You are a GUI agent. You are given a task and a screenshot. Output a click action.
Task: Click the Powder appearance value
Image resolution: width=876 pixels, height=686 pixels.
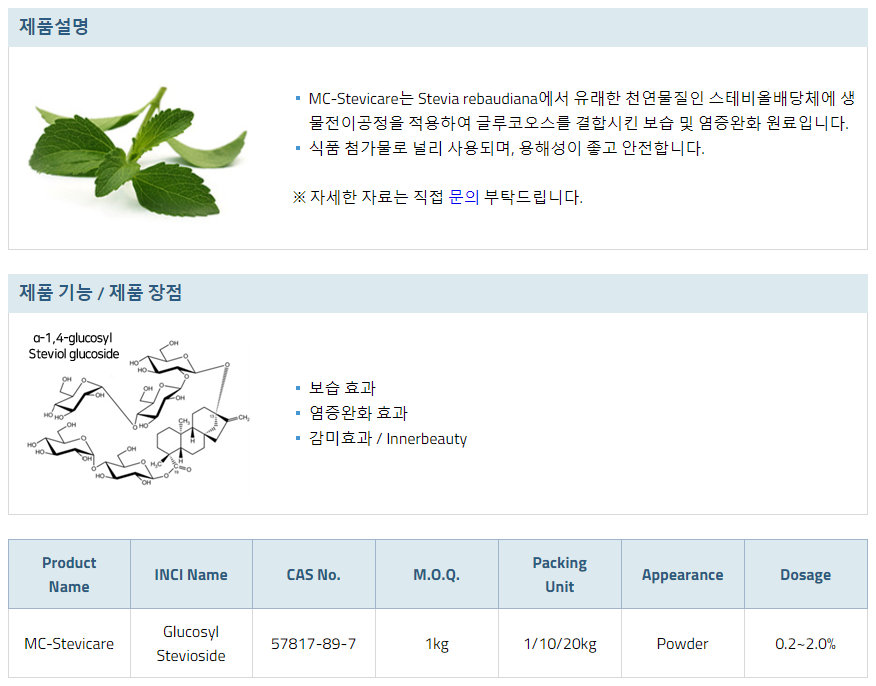682,644
